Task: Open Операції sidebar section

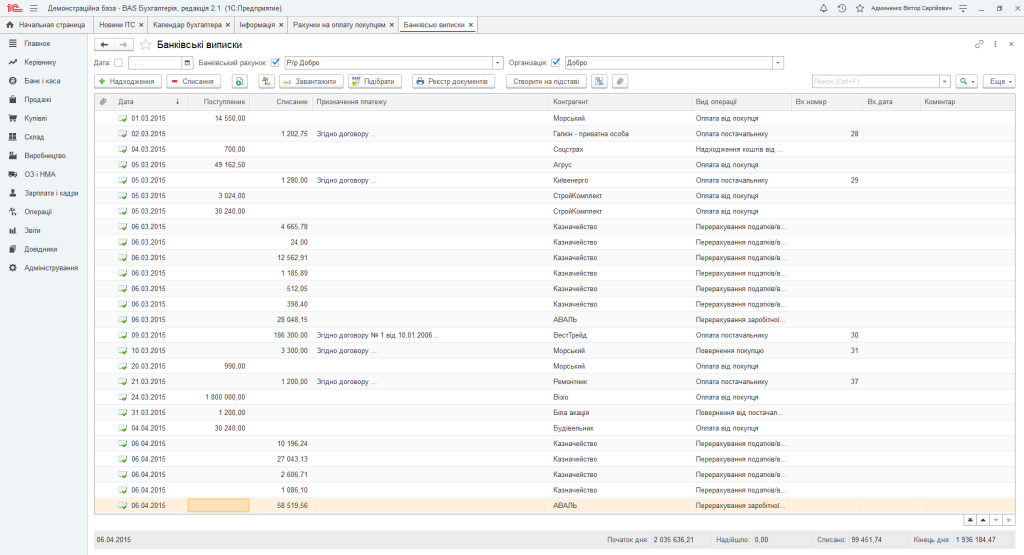Action: coord(38,212)
